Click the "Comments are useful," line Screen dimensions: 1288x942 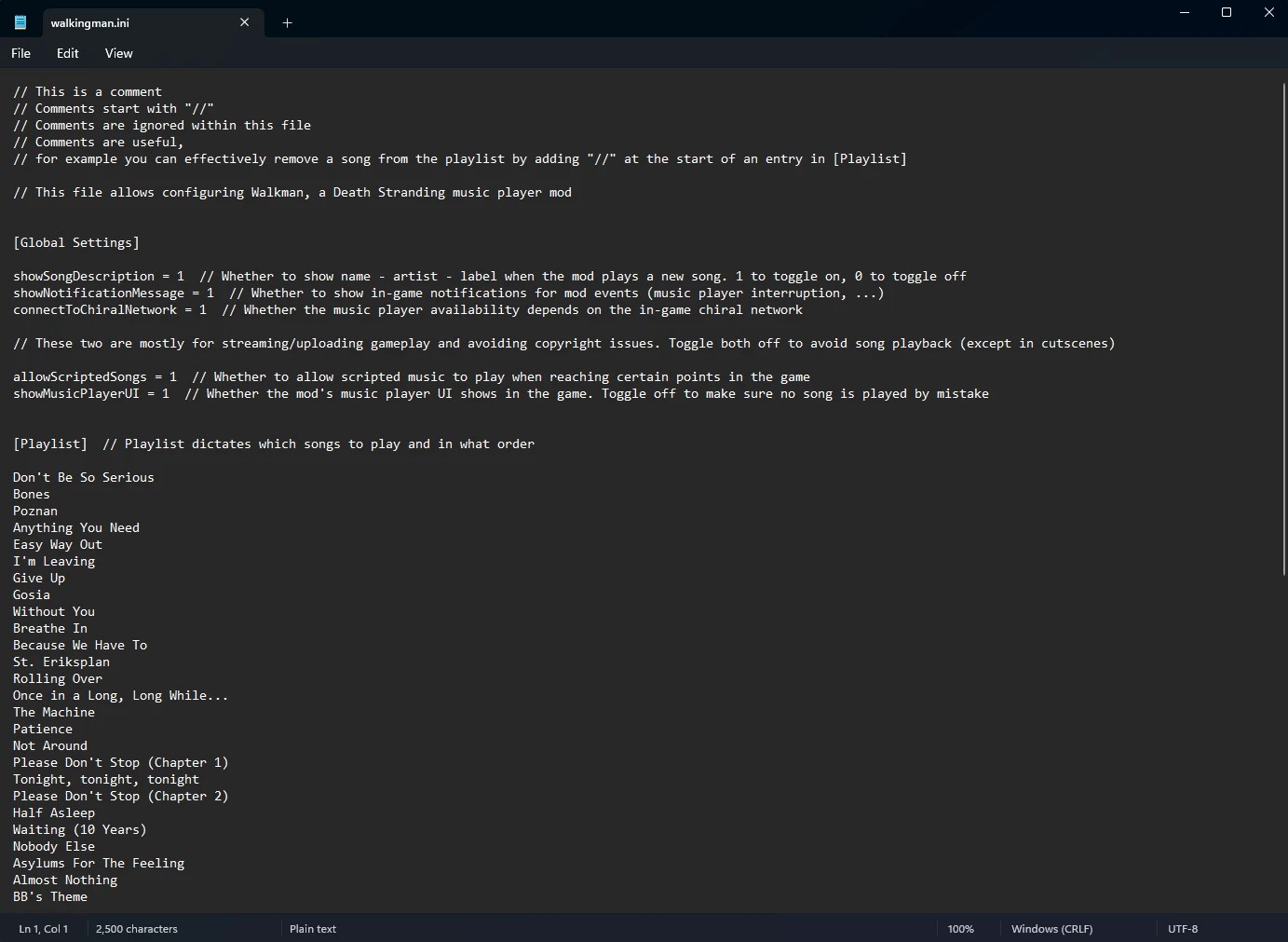click(99, 142)
